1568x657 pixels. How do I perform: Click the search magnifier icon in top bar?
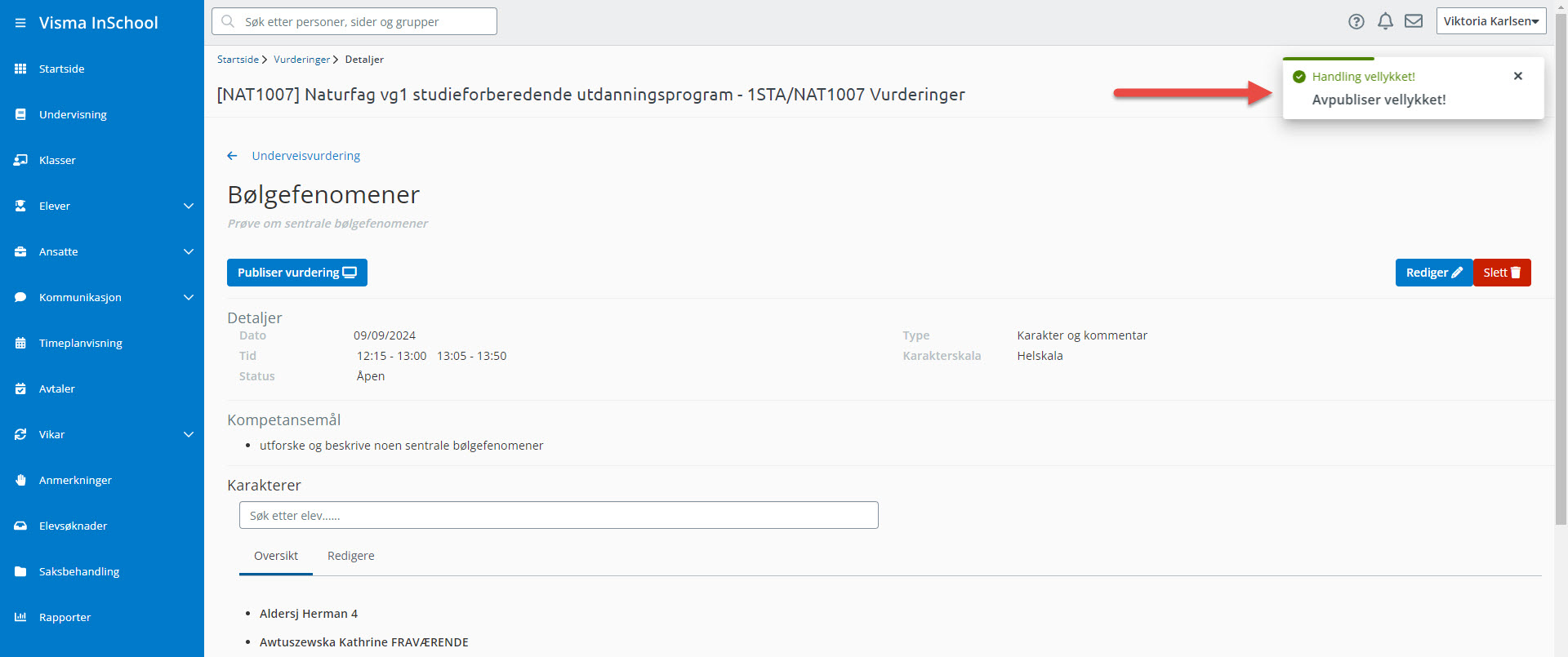point(228,21)
